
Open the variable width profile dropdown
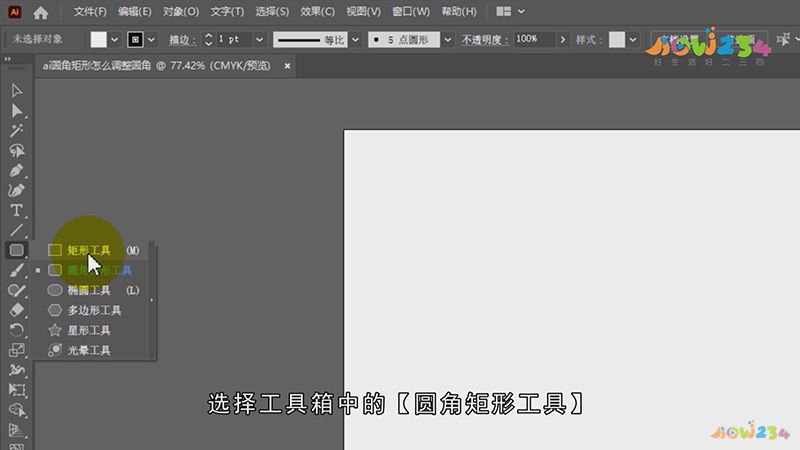point(356,39)
